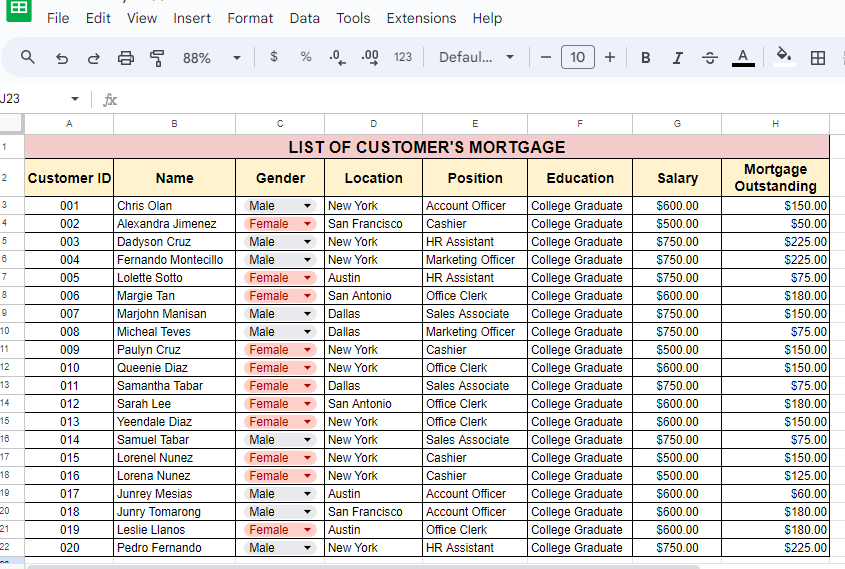Image resolution: width=845 pixels, height=569 pixels.
Task: Select cell with name Fernando Montecillo
Action: [x=175, y=260]
